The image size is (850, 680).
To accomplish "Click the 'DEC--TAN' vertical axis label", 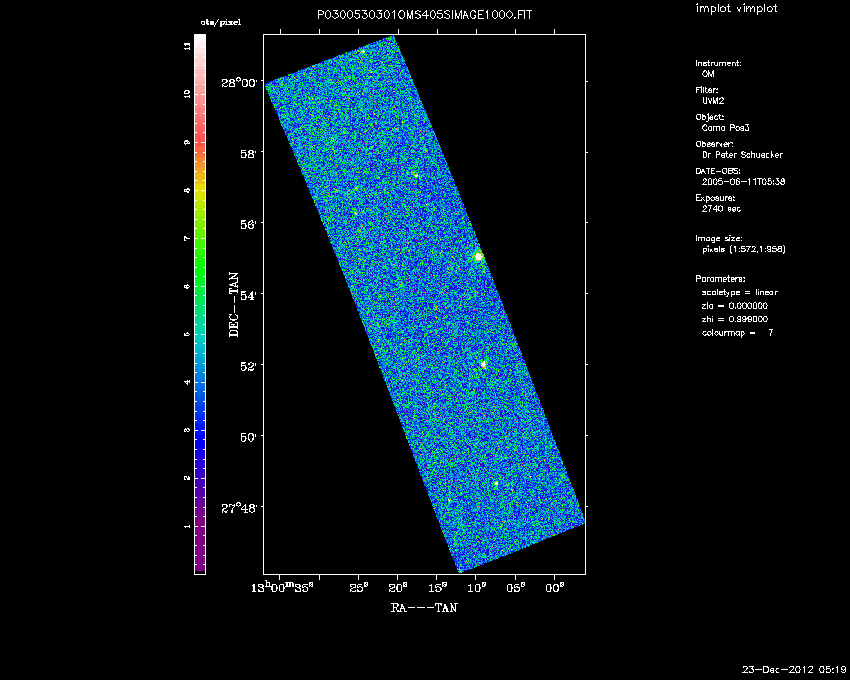I will pyautogui.click(x=234, y=305).
